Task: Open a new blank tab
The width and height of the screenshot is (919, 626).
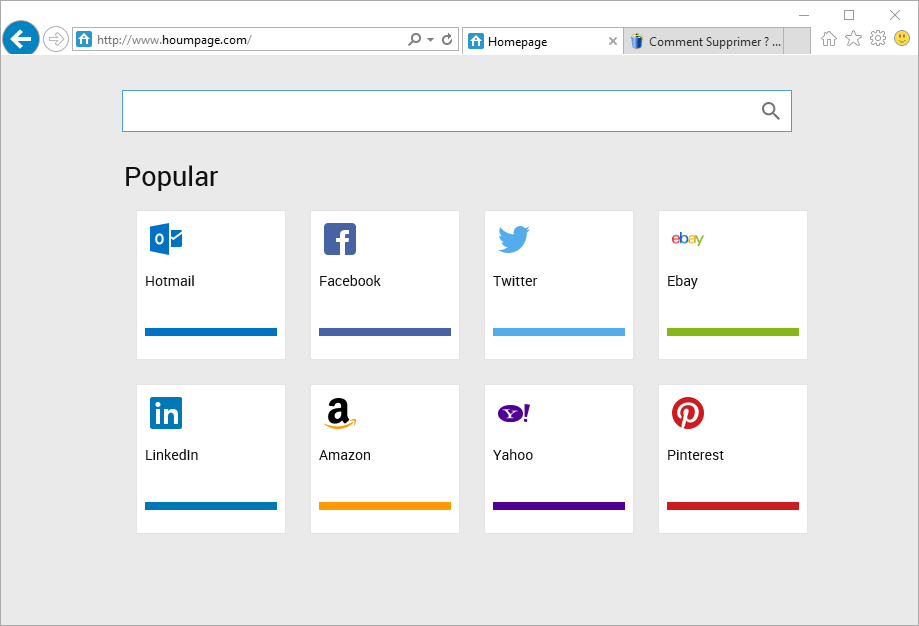Action: pyautogui.click(x=797, y=41)
